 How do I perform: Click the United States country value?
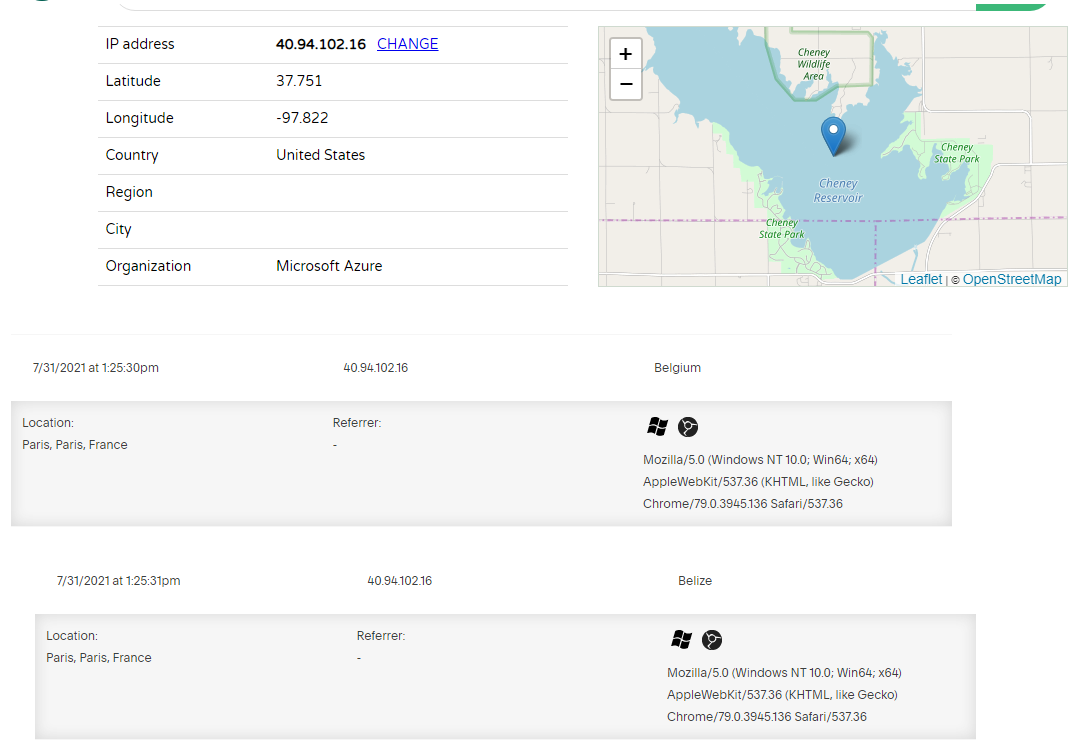tap(321, 155)
